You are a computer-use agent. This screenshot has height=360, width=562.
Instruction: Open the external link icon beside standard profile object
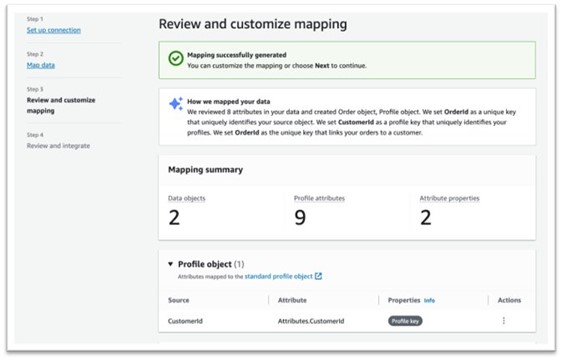pos(318,276)
